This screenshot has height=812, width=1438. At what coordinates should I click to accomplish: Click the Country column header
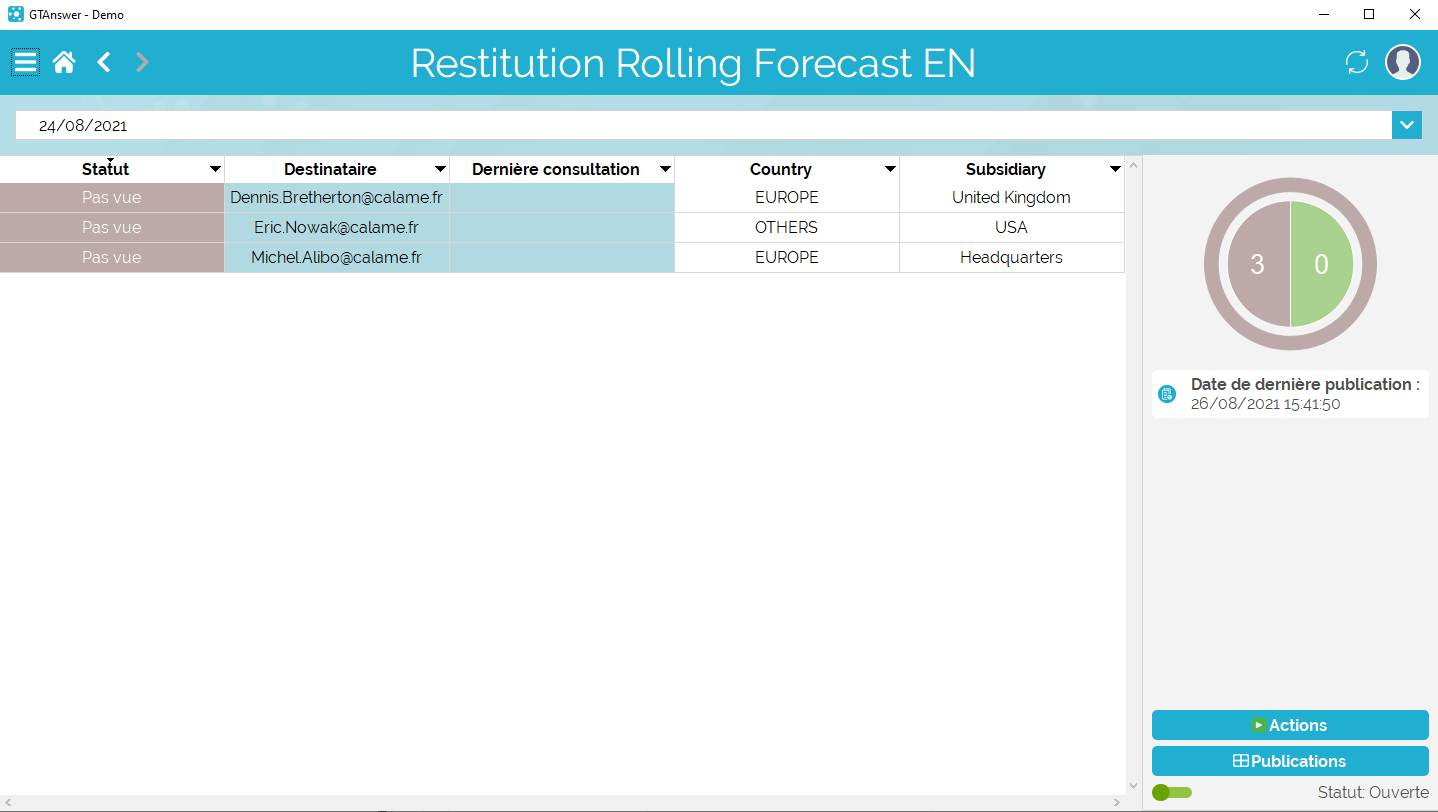pyautogui.click(x=780, y=170)
